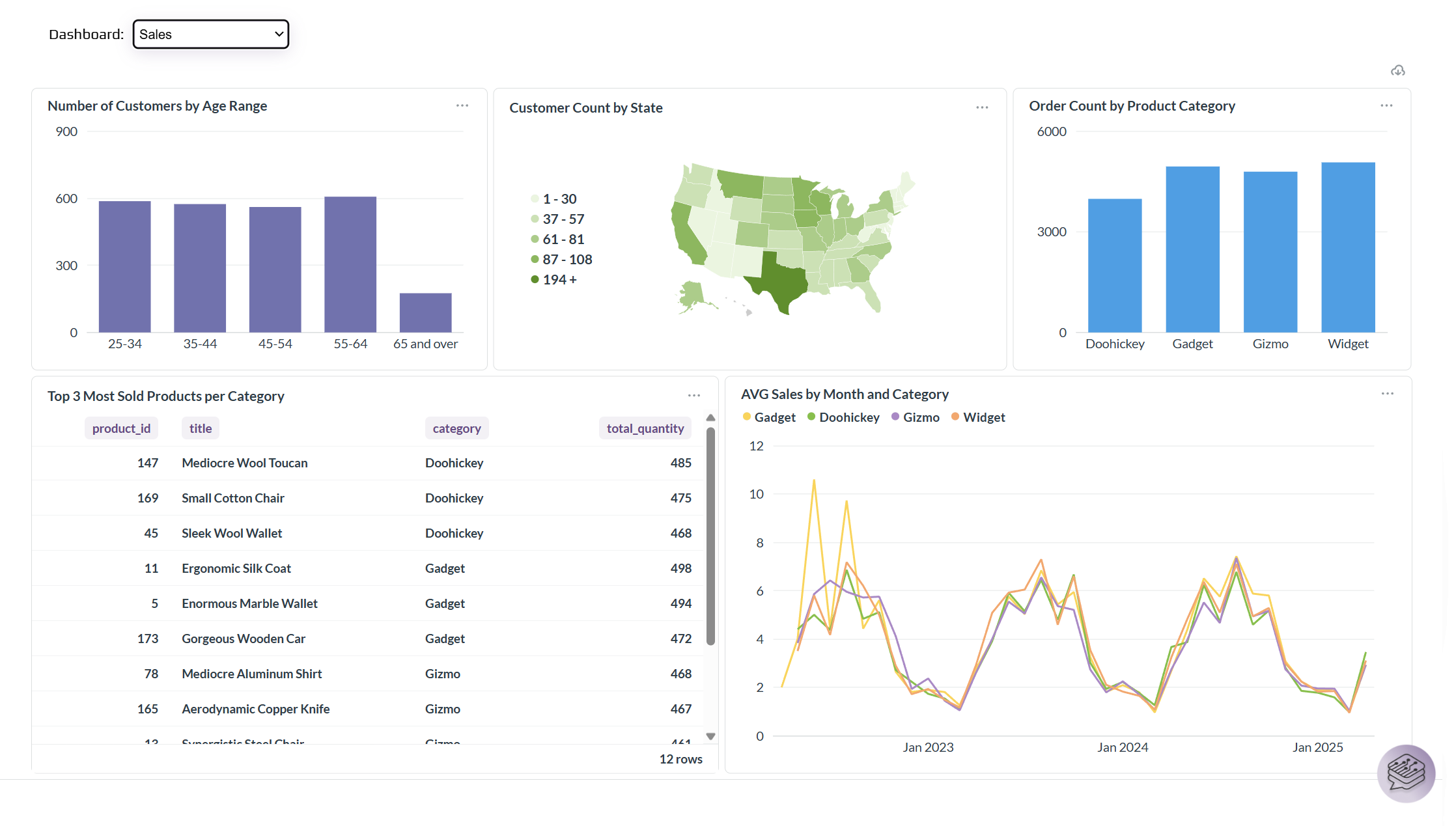Open the product_id column header menu
The width and height of the screenshot is (1456, 826).
tap(121, 428)
